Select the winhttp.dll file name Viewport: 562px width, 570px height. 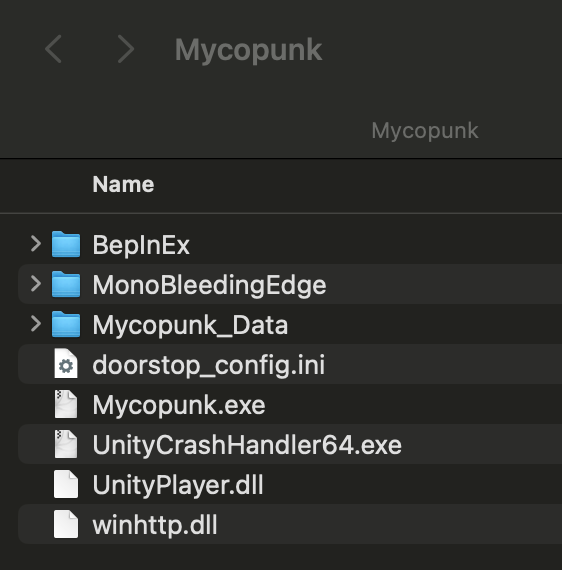coord(155,525)
